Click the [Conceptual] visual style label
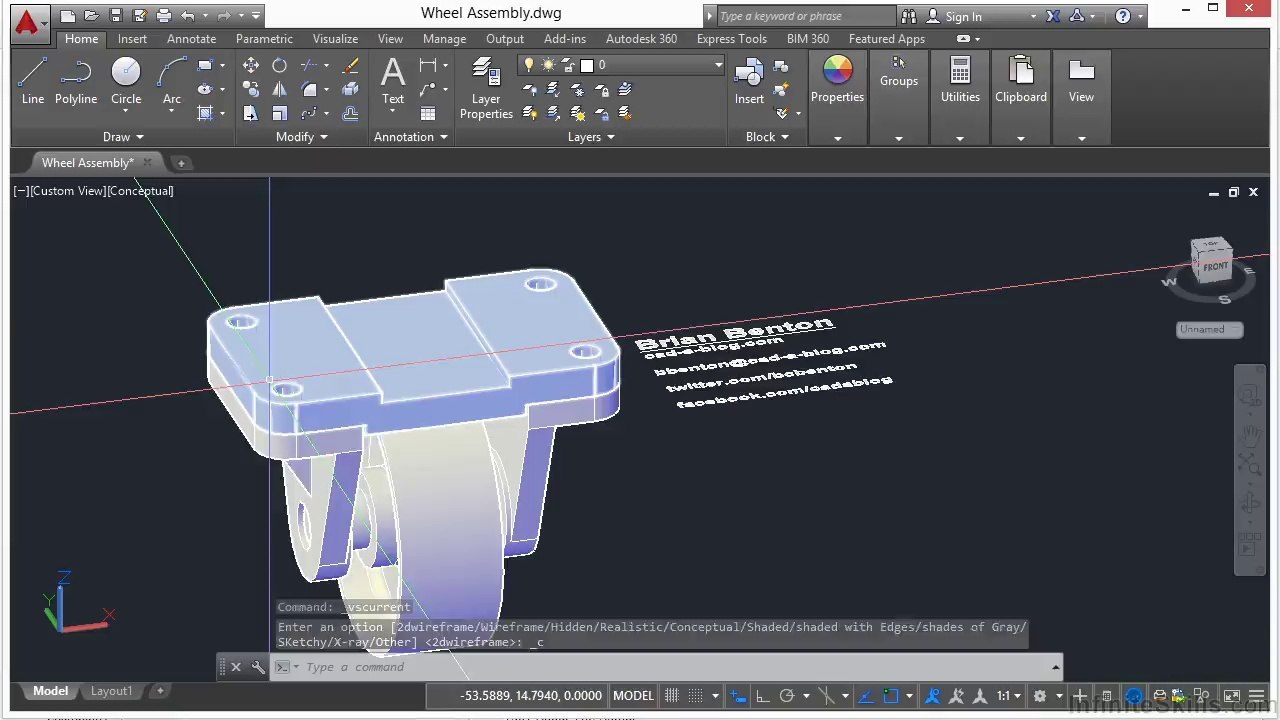 140,191
